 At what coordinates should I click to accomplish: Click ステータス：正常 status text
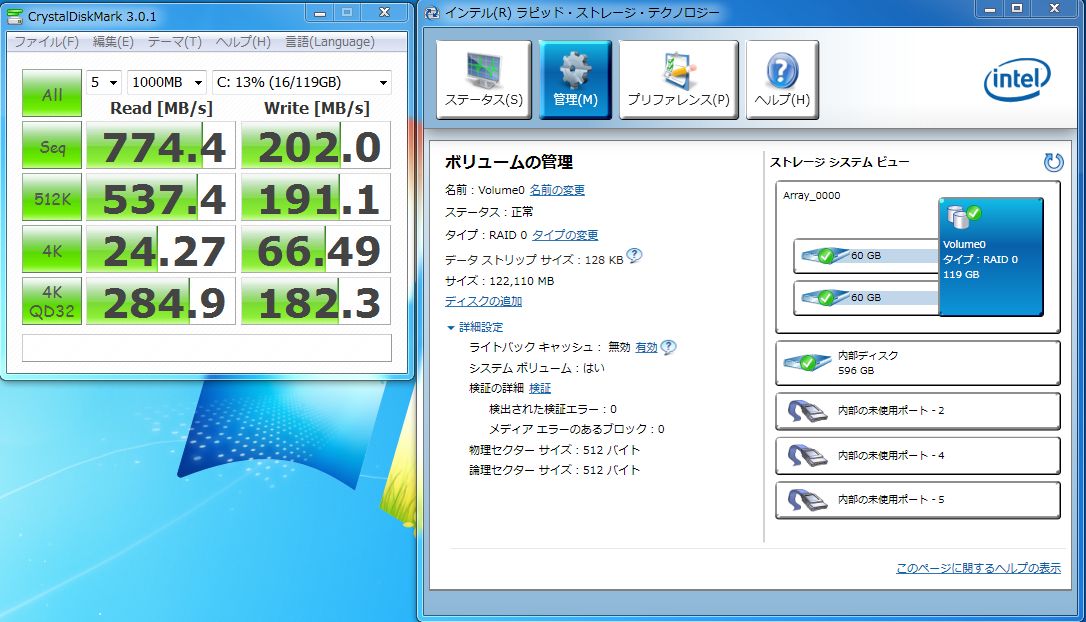(x=489, y=212)
